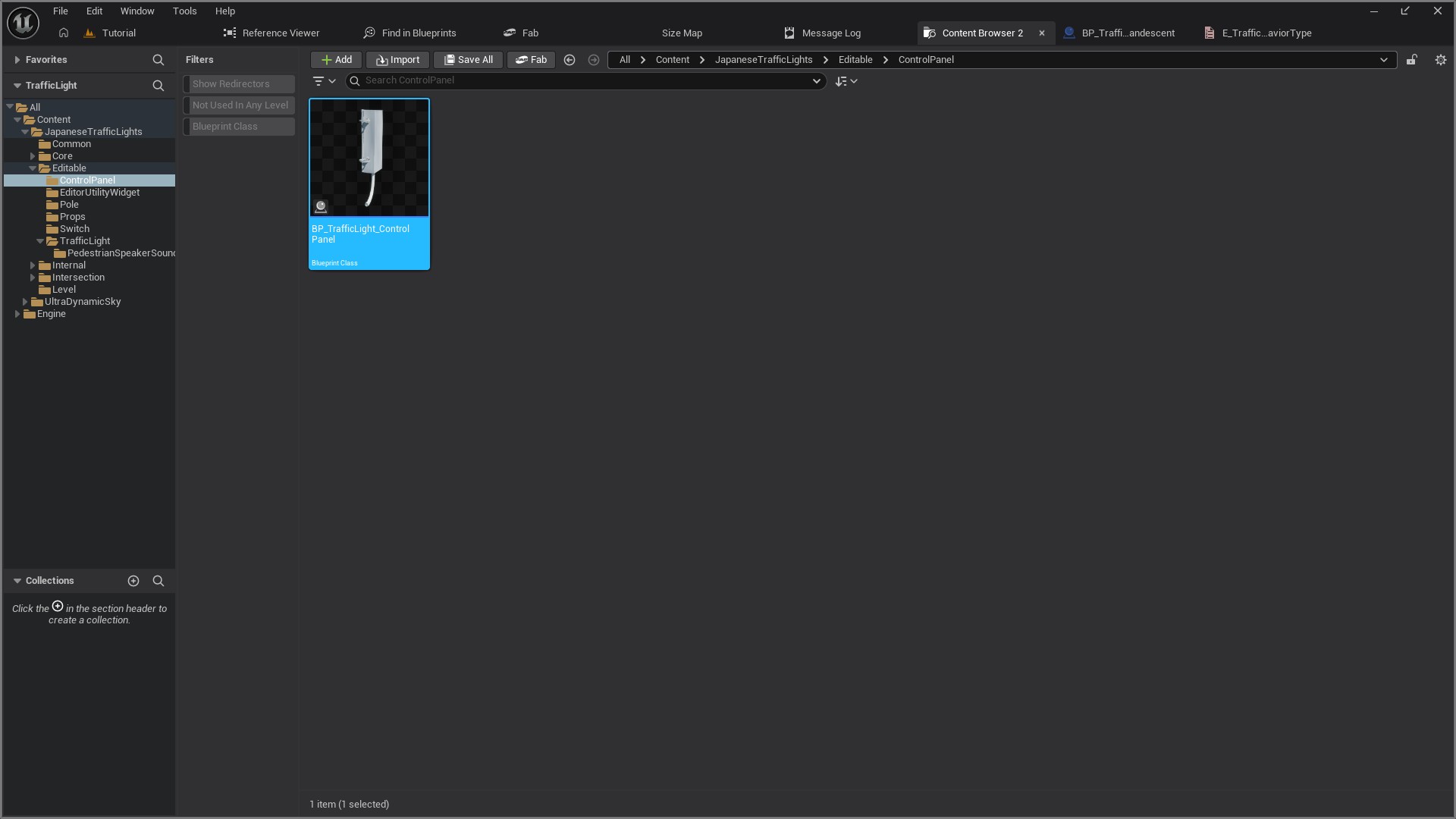Viewport: 1456px width, 819px height.
Task: Toggle Show Redirectors filter
Action: click(x=239, y=84)
